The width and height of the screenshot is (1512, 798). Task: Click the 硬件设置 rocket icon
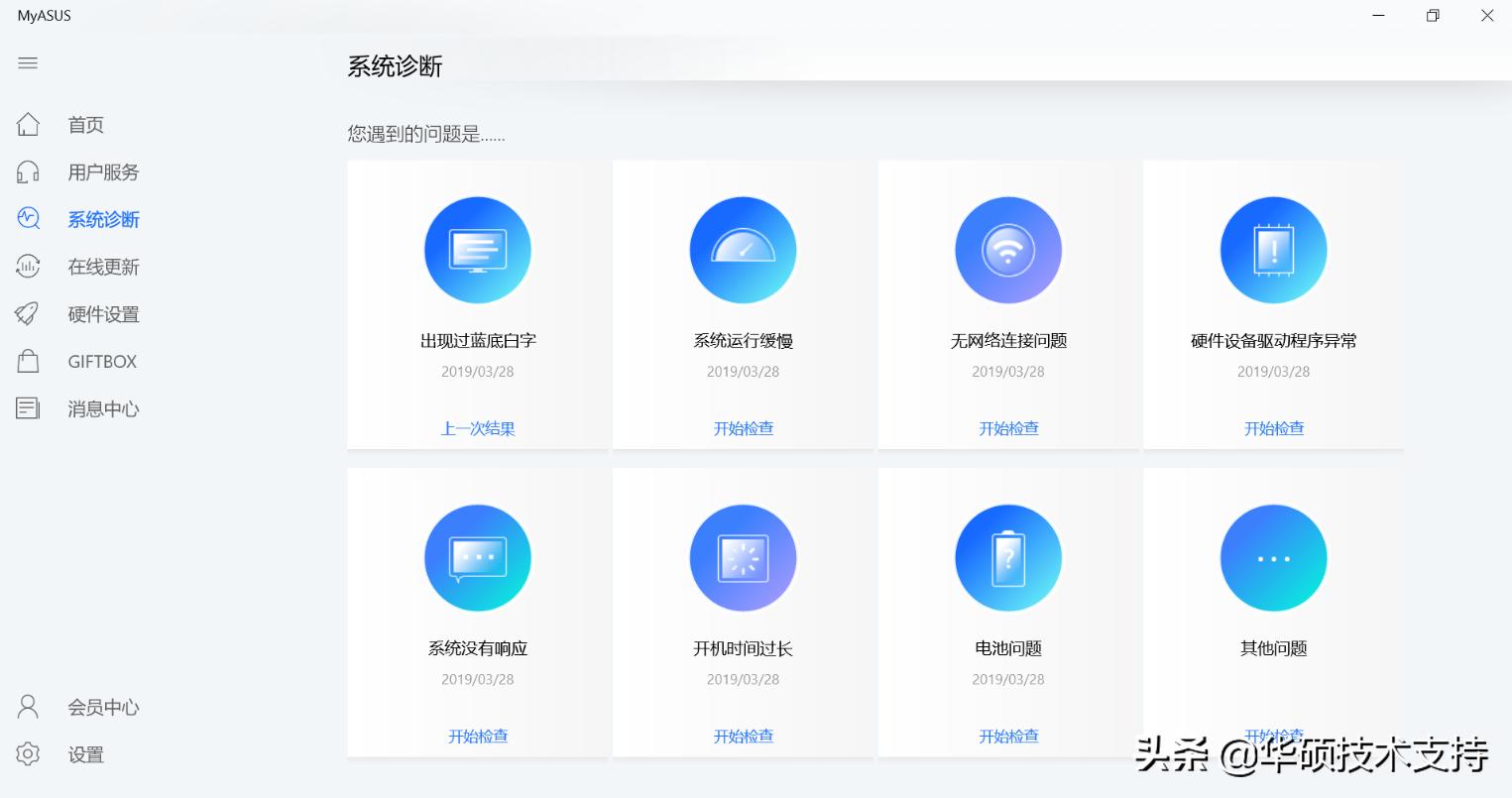pyautogui.click(x=28, y=313)
